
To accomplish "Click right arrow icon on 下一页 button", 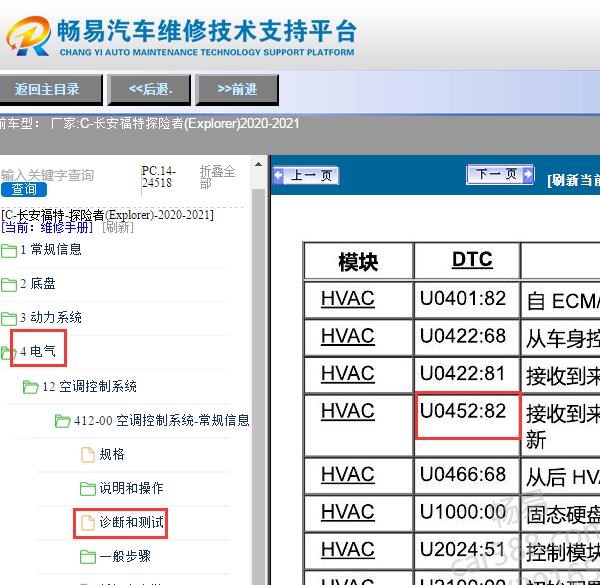I will 528,174.
